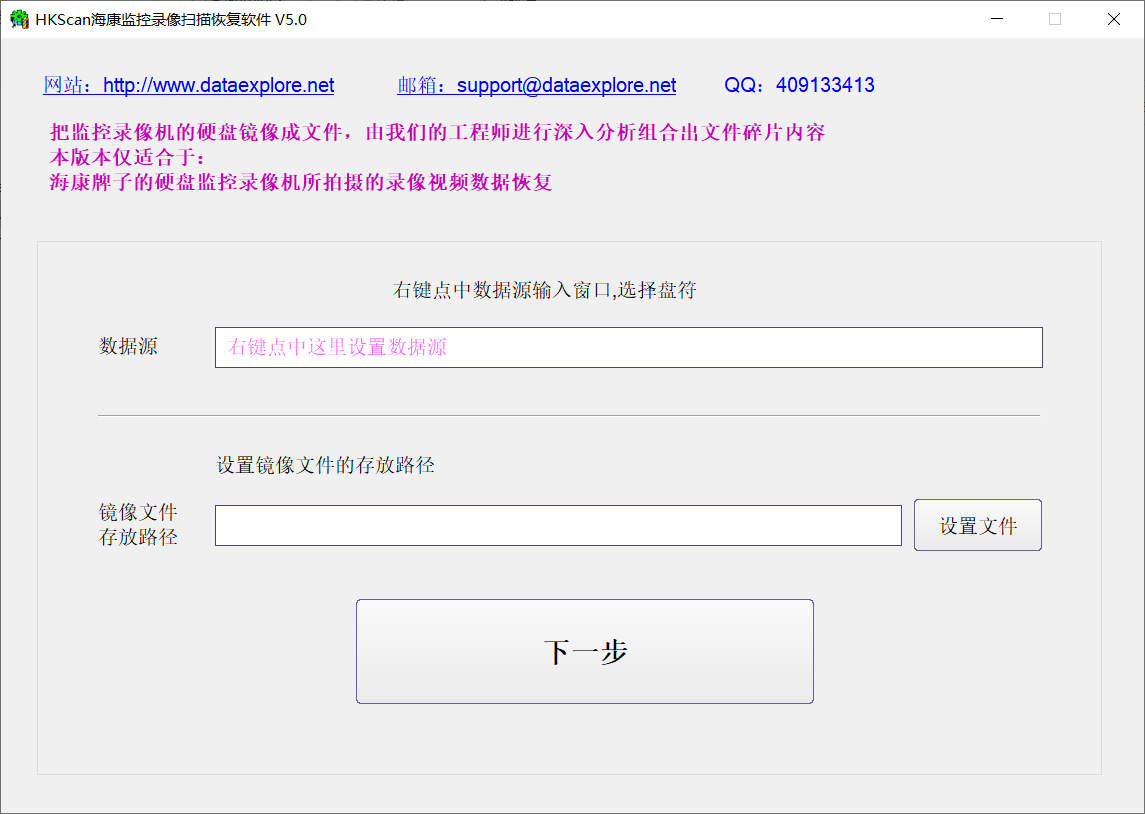Click the 数据源 data source input field

point(628,348)
